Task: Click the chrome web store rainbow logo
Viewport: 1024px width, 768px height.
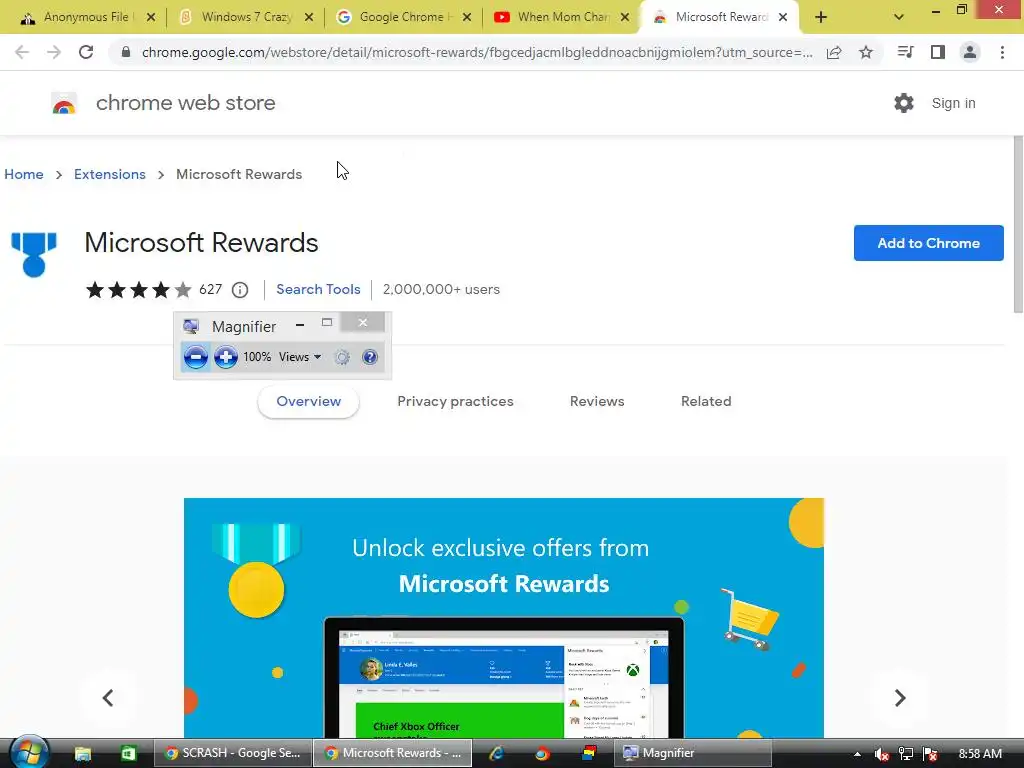Action: (64, 103)
